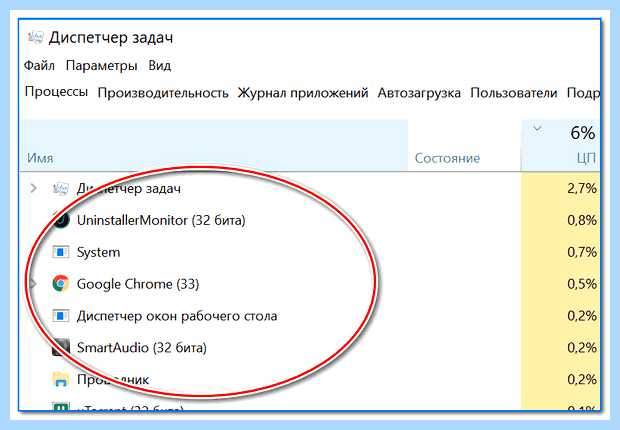Switch to the Автозагрузка tab
Image resolution: width=620 pixels, height=430 pixels.
coord(419,93)
